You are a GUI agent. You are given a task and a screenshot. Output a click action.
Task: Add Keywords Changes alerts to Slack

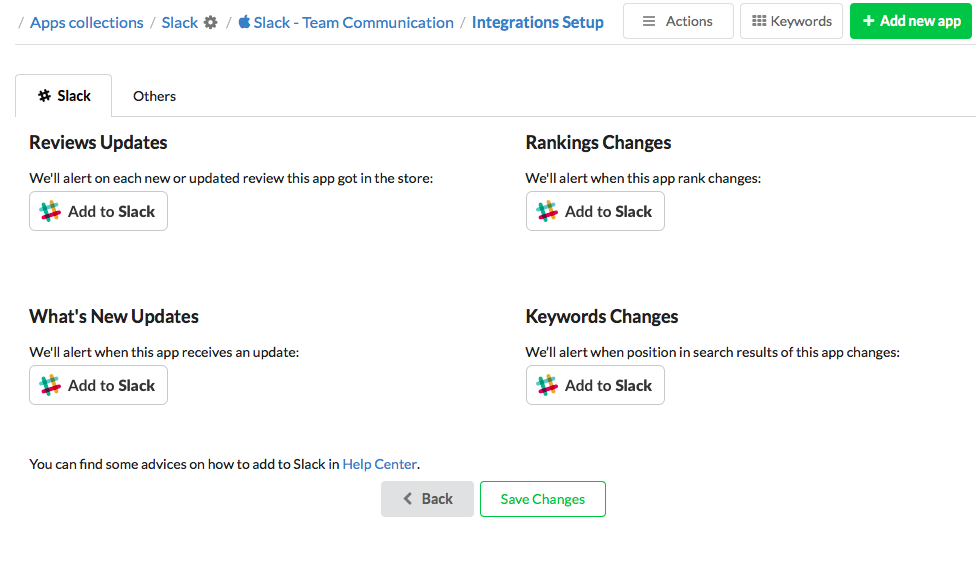click(x=595, y=385)
